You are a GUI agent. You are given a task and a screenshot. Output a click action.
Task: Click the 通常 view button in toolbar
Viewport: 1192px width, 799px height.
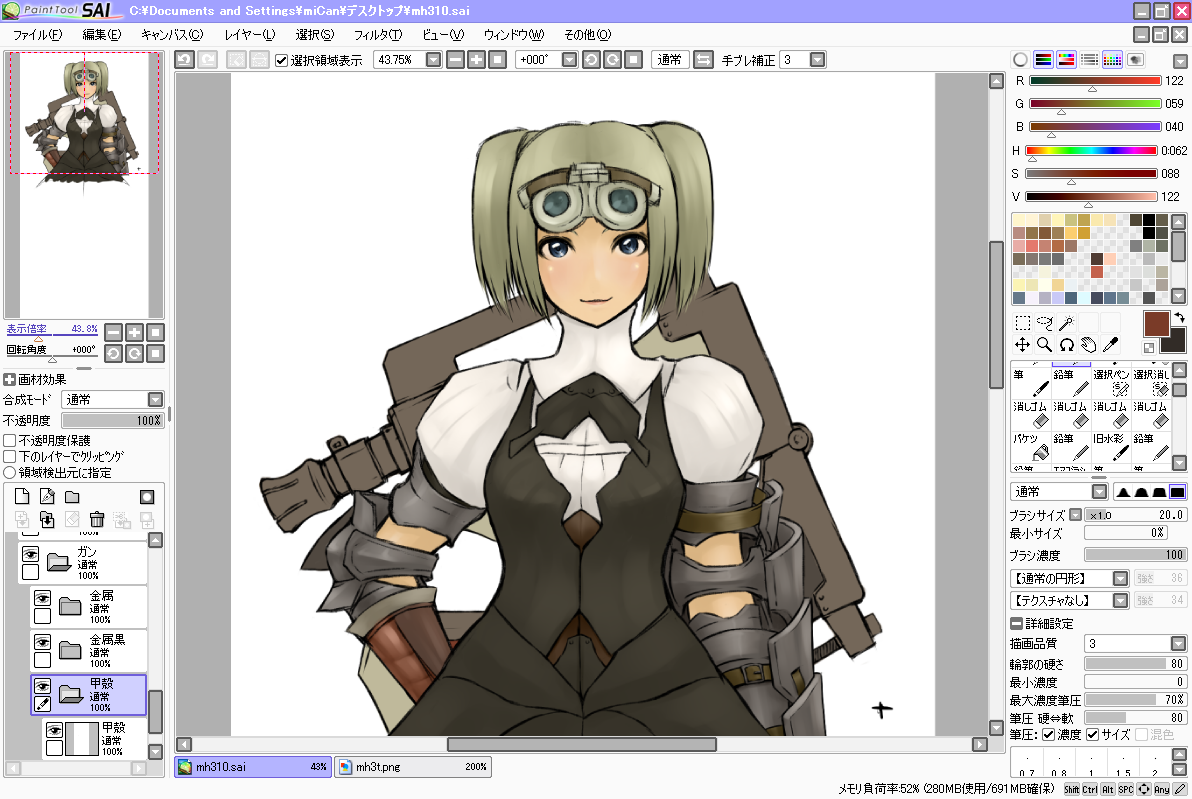pyautogui.click(x=670, y=59)
